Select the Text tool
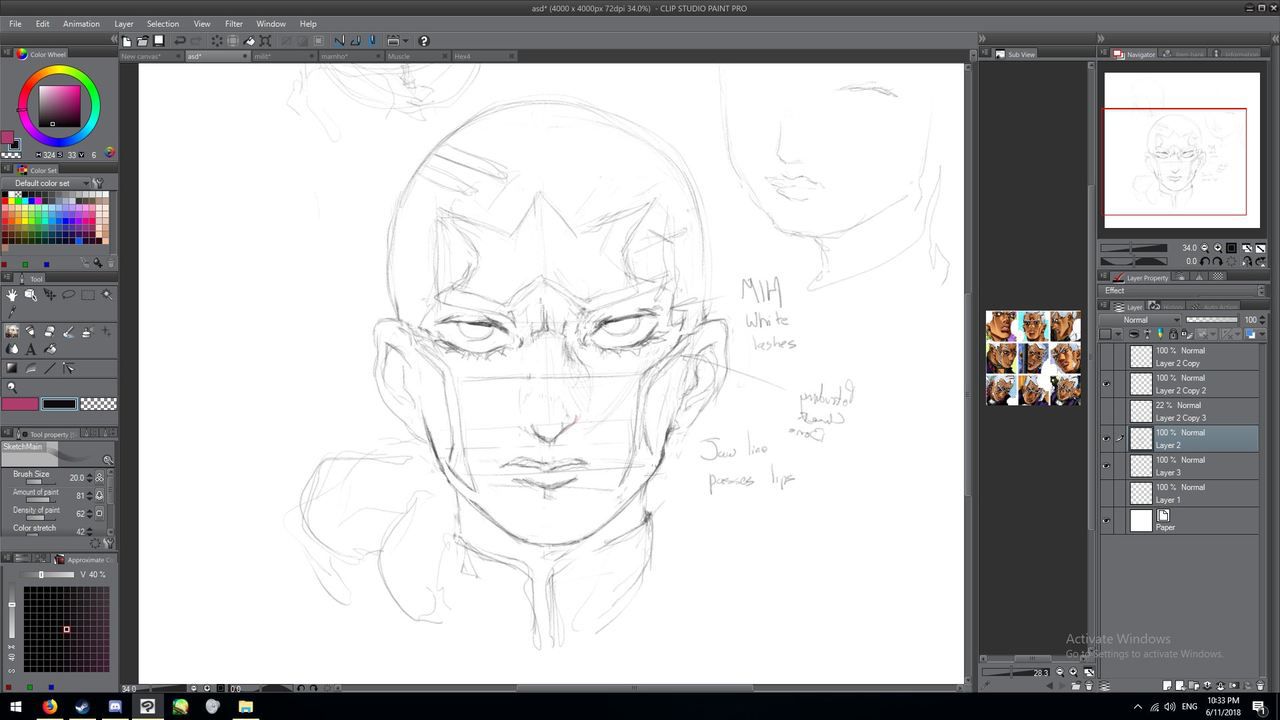The width and height of the screenshot is (1280, 720). (31, 349)
